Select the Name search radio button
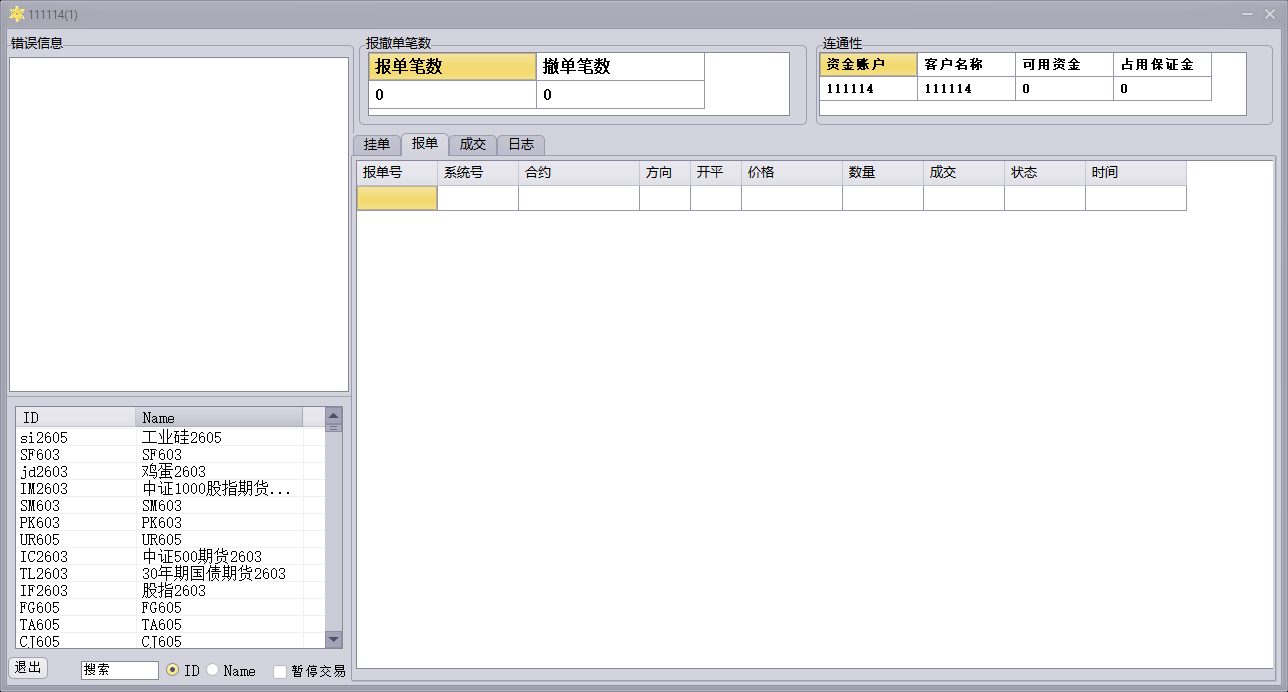 click(x=213, y=670)
